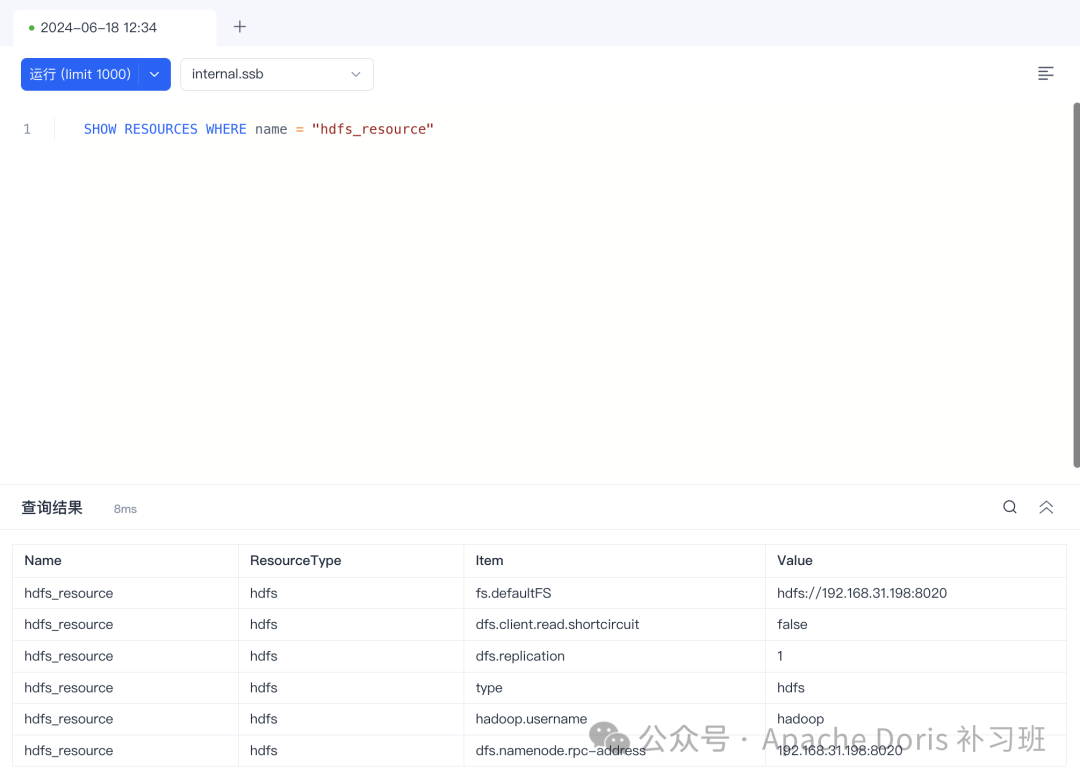The width and height of the screenshot is (1080, 782).
Task: Select the dfs.client.read.shortcircuit cell
Action: [614, 624]
